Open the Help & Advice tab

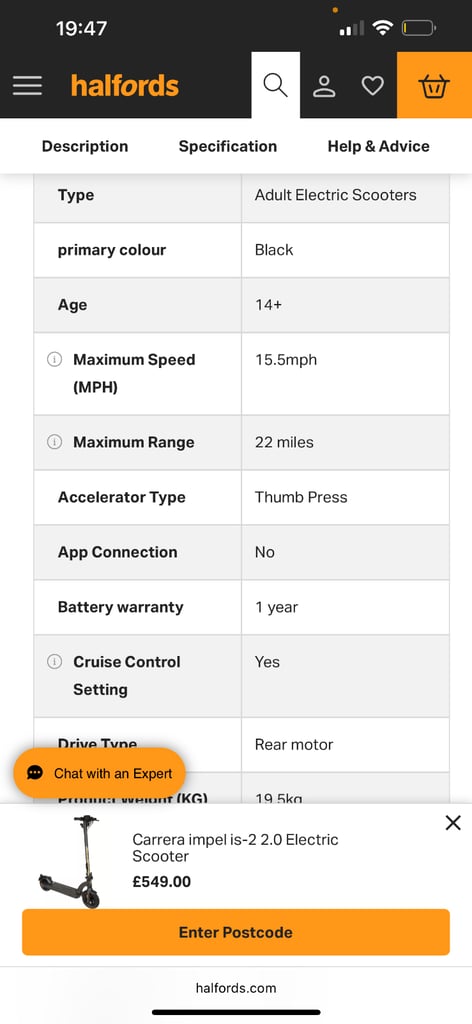[x=379, y=146]
